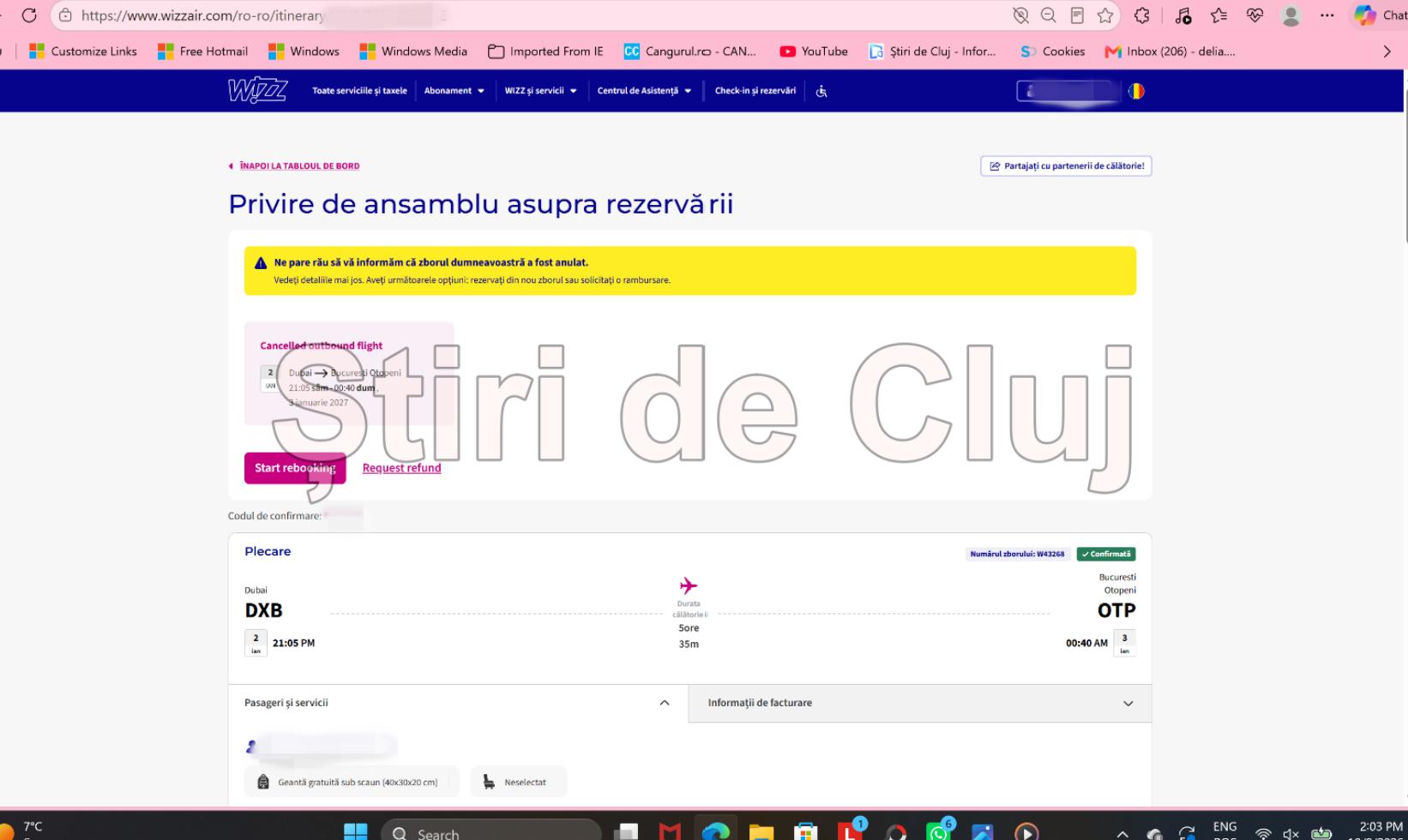Collapse the Pasageri și servicii section
Screen dimensions: 1408x840
458,703
